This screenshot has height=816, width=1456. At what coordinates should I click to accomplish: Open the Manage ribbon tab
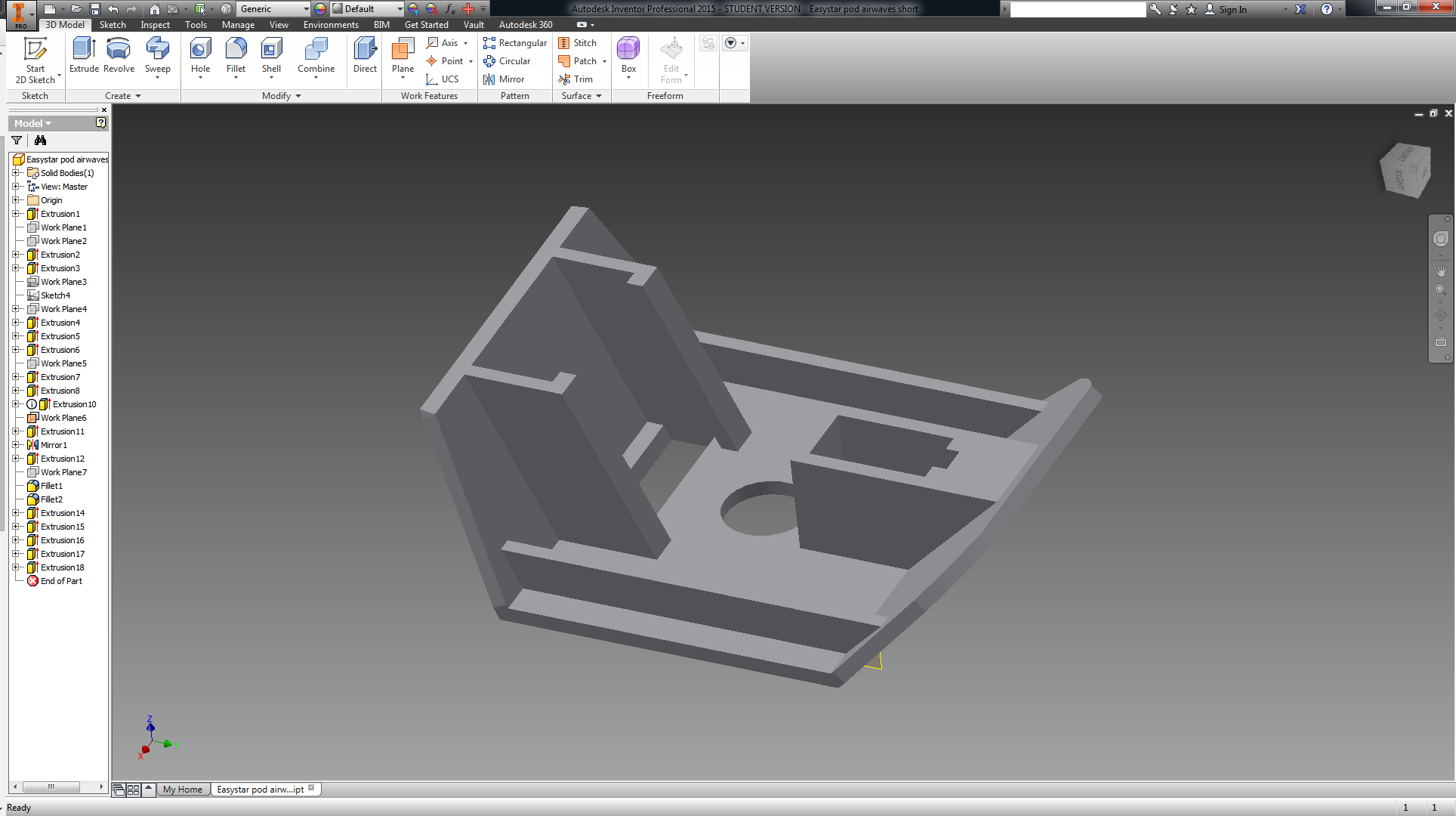[x=238, y=25]
